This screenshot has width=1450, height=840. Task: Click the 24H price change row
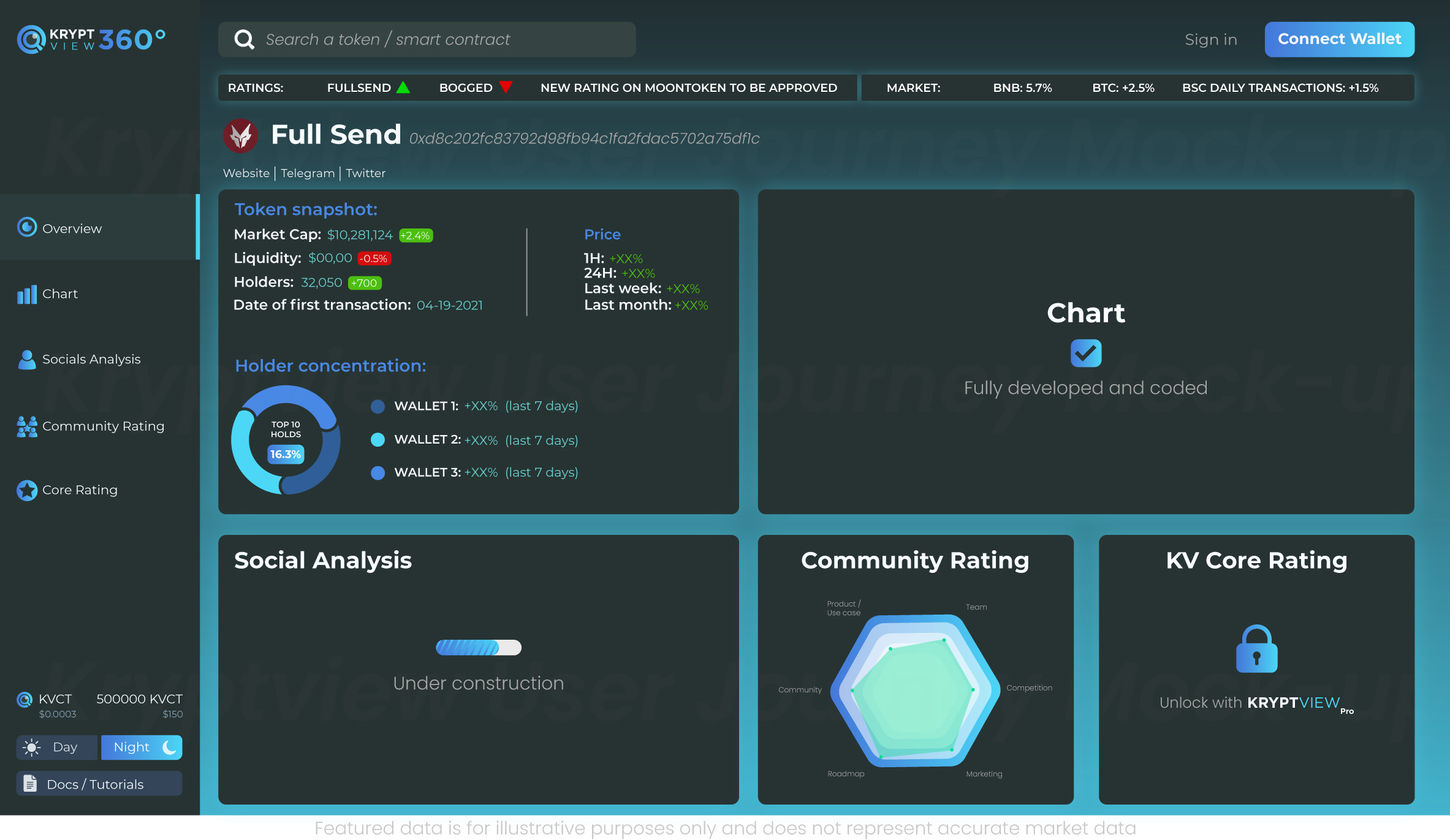[620, 273]
